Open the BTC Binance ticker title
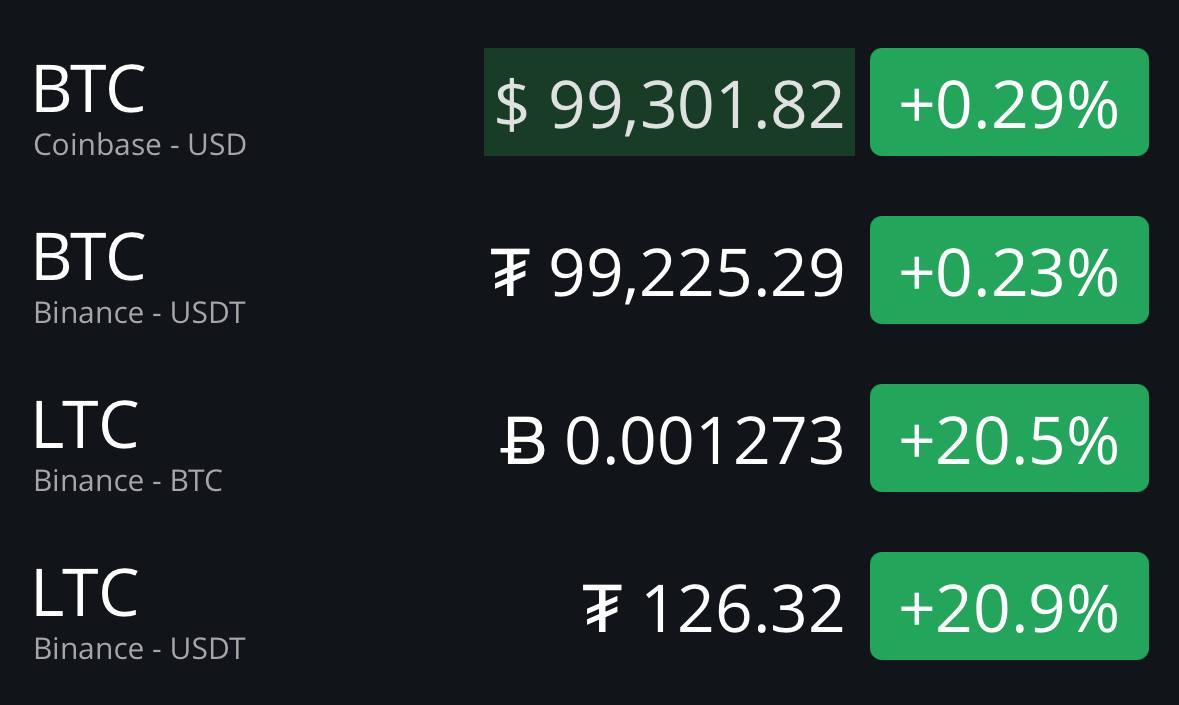Screen dimensions: 1179x705 pos(89,258)
